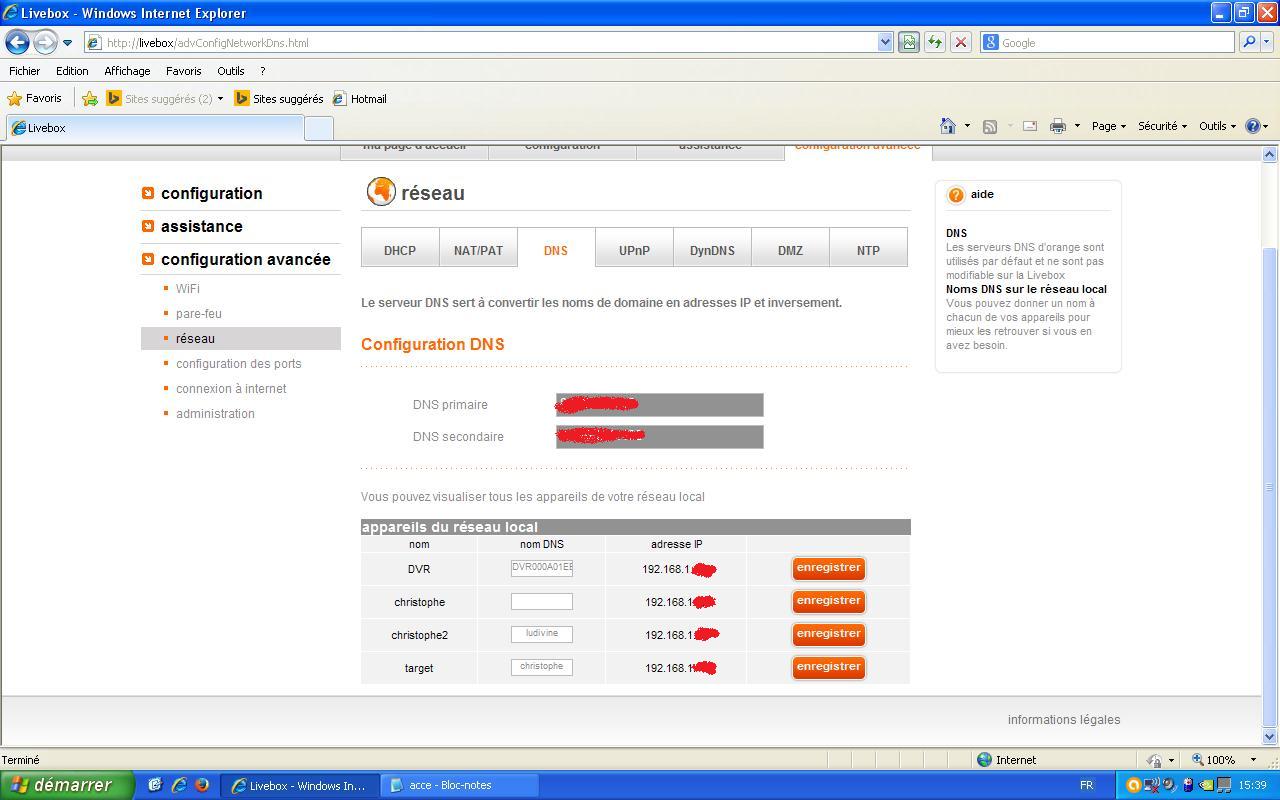Open the pare-feu settings link

point(198,313)
